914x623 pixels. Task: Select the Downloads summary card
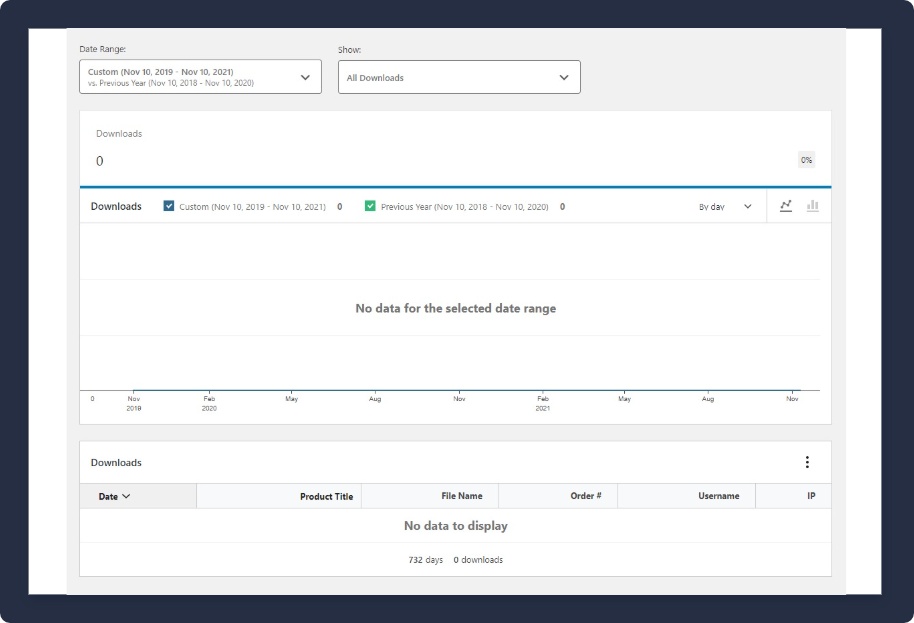[455, 148]
